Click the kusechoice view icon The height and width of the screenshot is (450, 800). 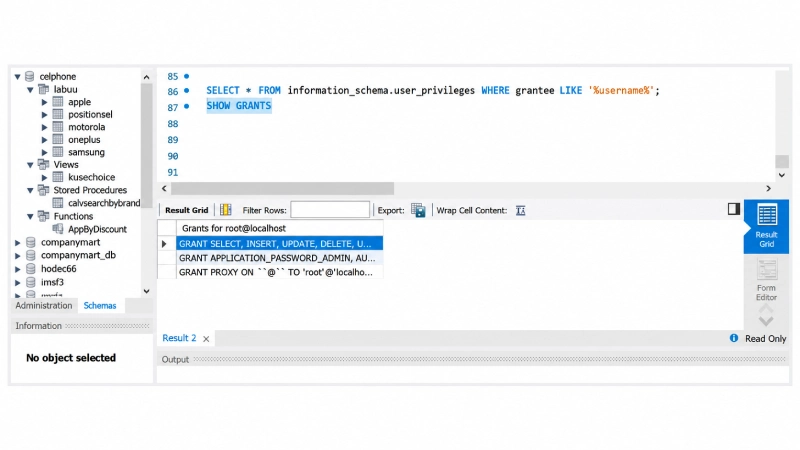pyautogui.click(x=58, y=177)
